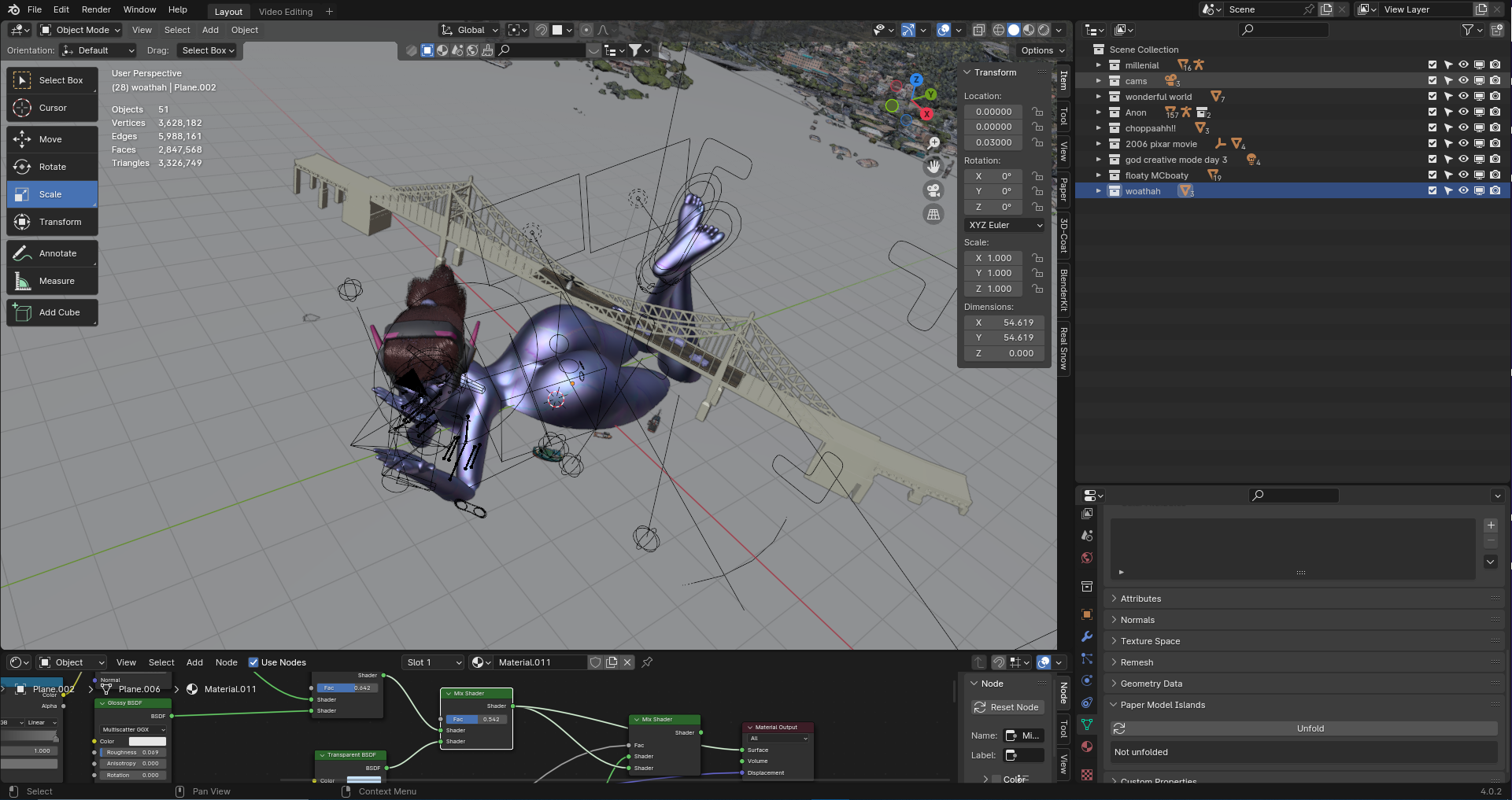Toggle Use Nodes checkbox

click(x=253, y=662)
